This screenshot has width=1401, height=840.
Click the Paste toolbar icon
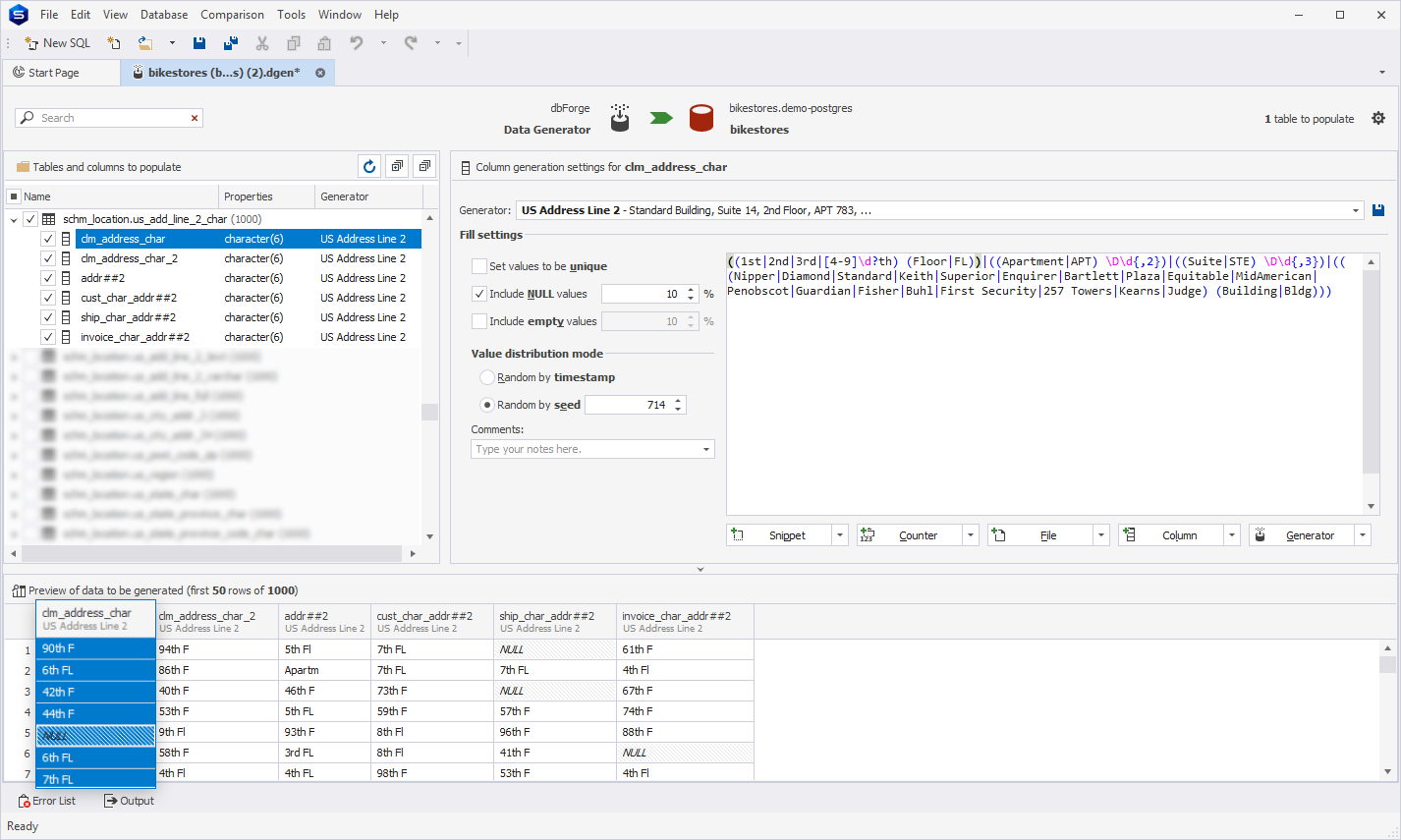pos(324,43)
